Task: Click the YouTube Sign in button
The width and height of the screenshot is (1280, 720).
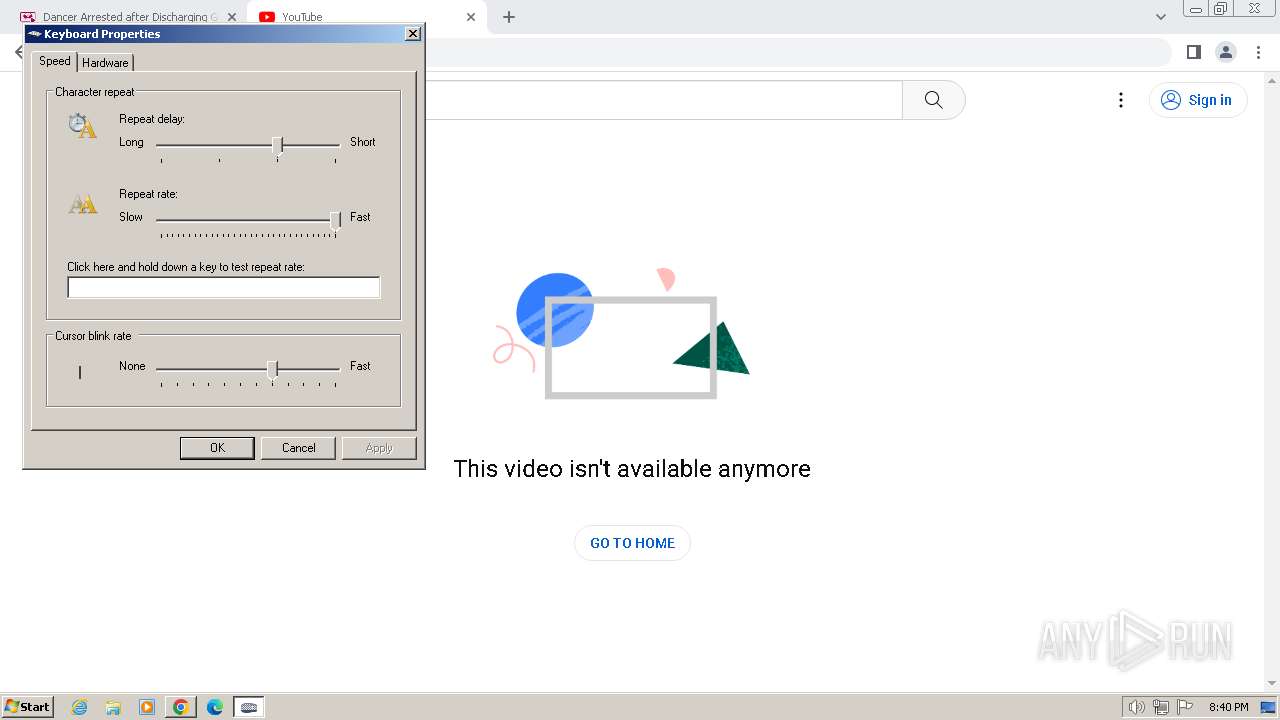Action: (x=1198, y=100)
